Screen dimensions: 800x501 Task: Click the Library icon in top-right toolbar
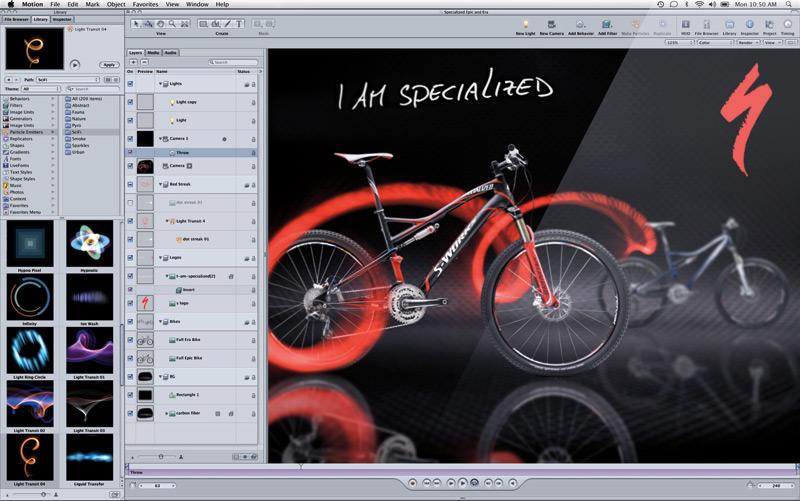click(x=730, y=24)
